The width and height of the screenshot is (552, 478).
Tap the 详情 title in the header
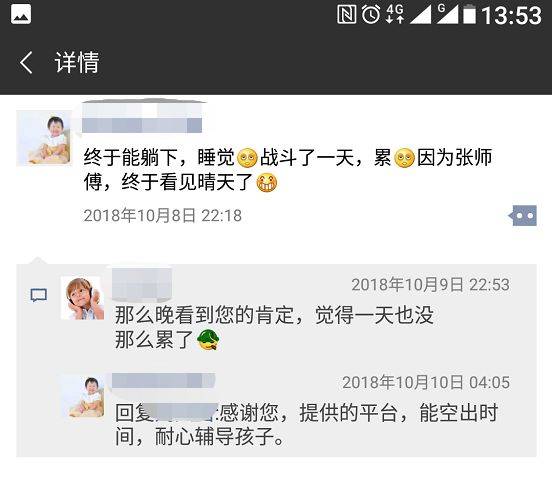[x=77, y=62]
